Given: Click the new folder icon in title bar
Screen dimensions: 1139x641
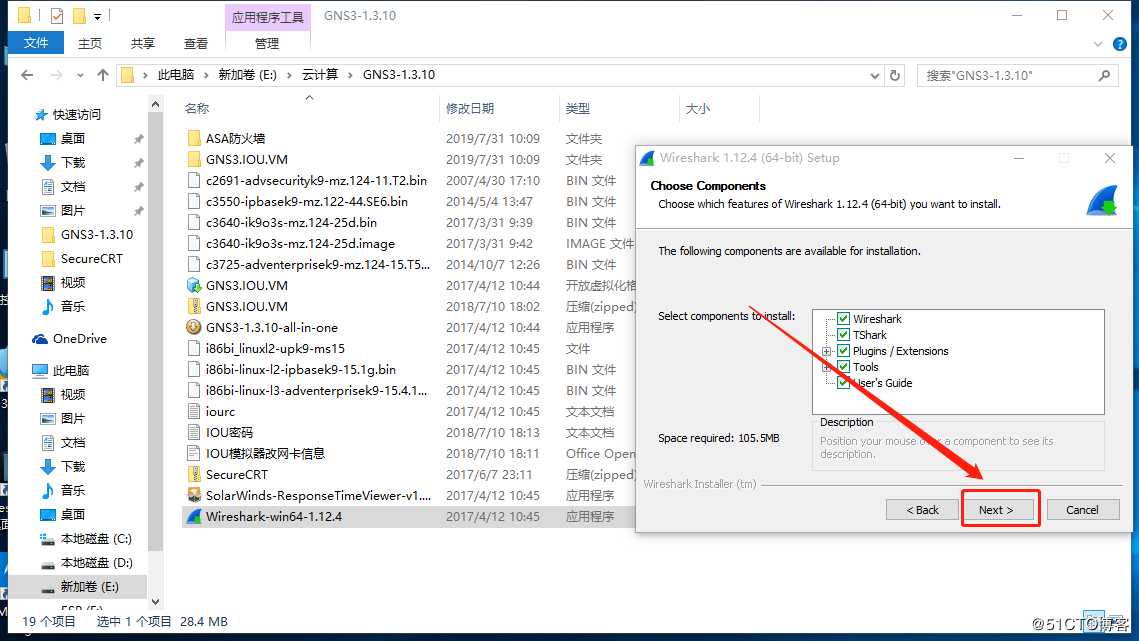Looking at the screenshot, I should 78,15.
